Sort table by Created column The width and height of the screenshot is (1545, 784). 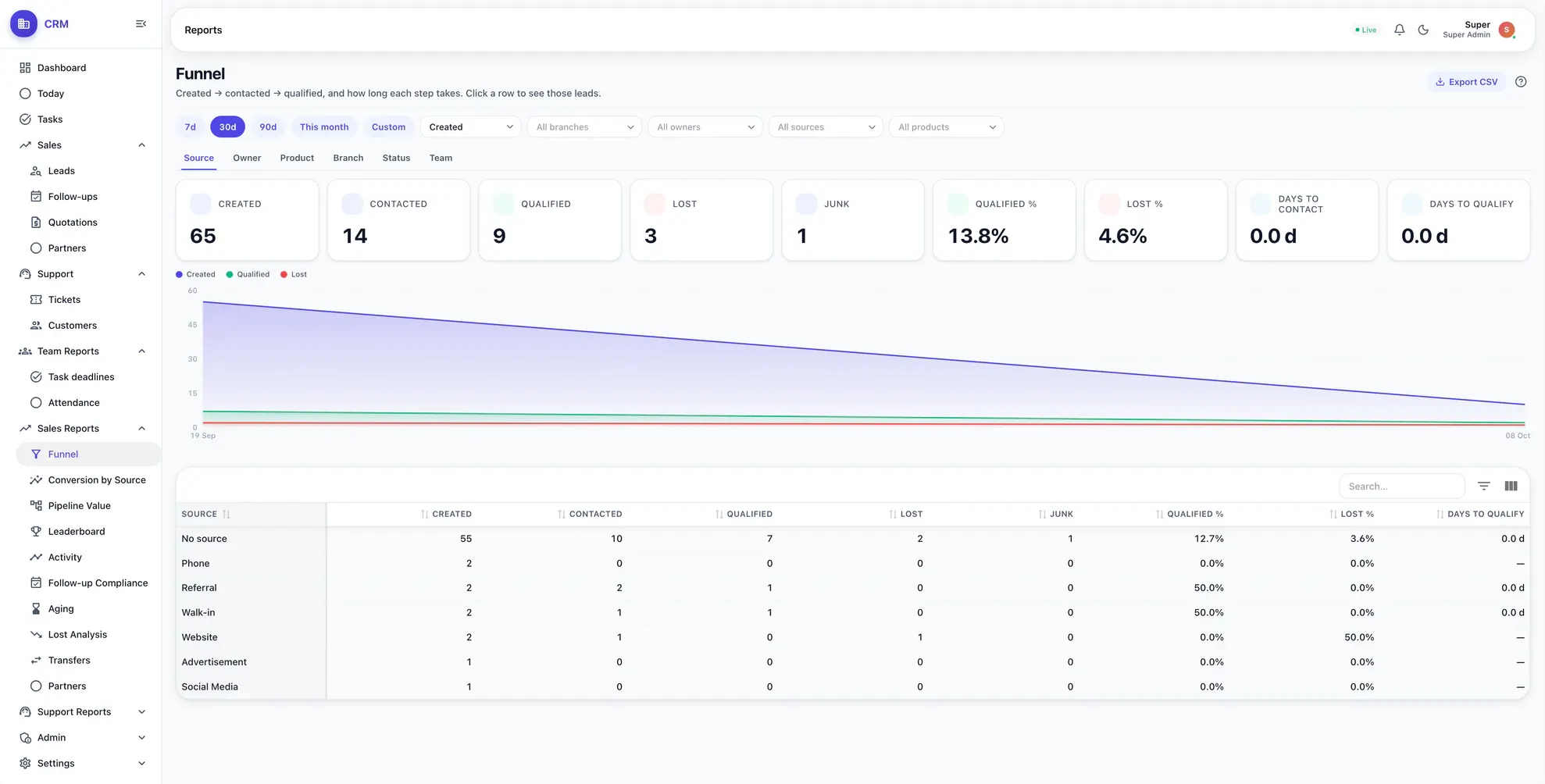(x=446, y=514)
